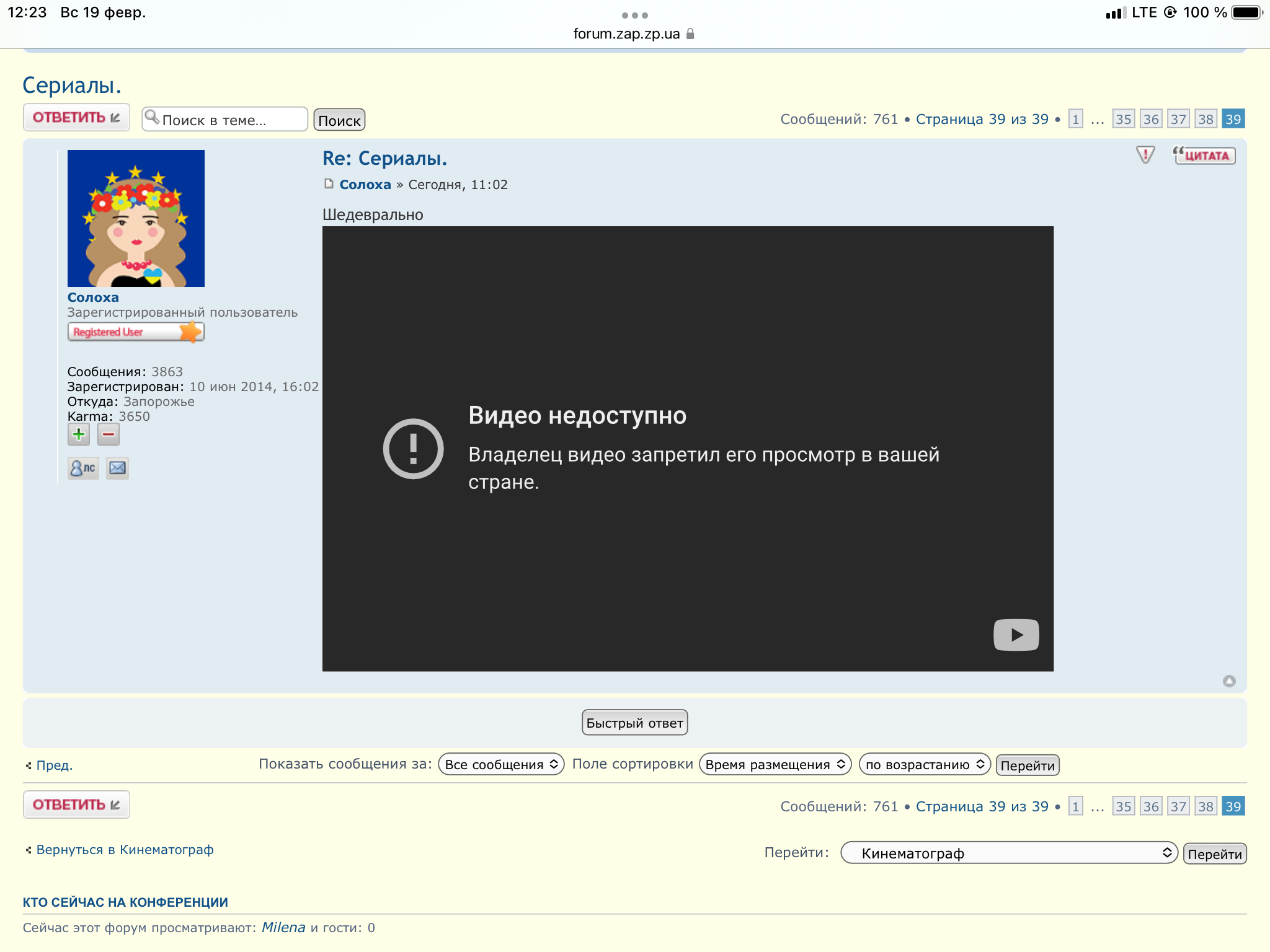Expand the Все сообщения dropdown
Viewport: 1270px width, 952px height.
point(501,764)
